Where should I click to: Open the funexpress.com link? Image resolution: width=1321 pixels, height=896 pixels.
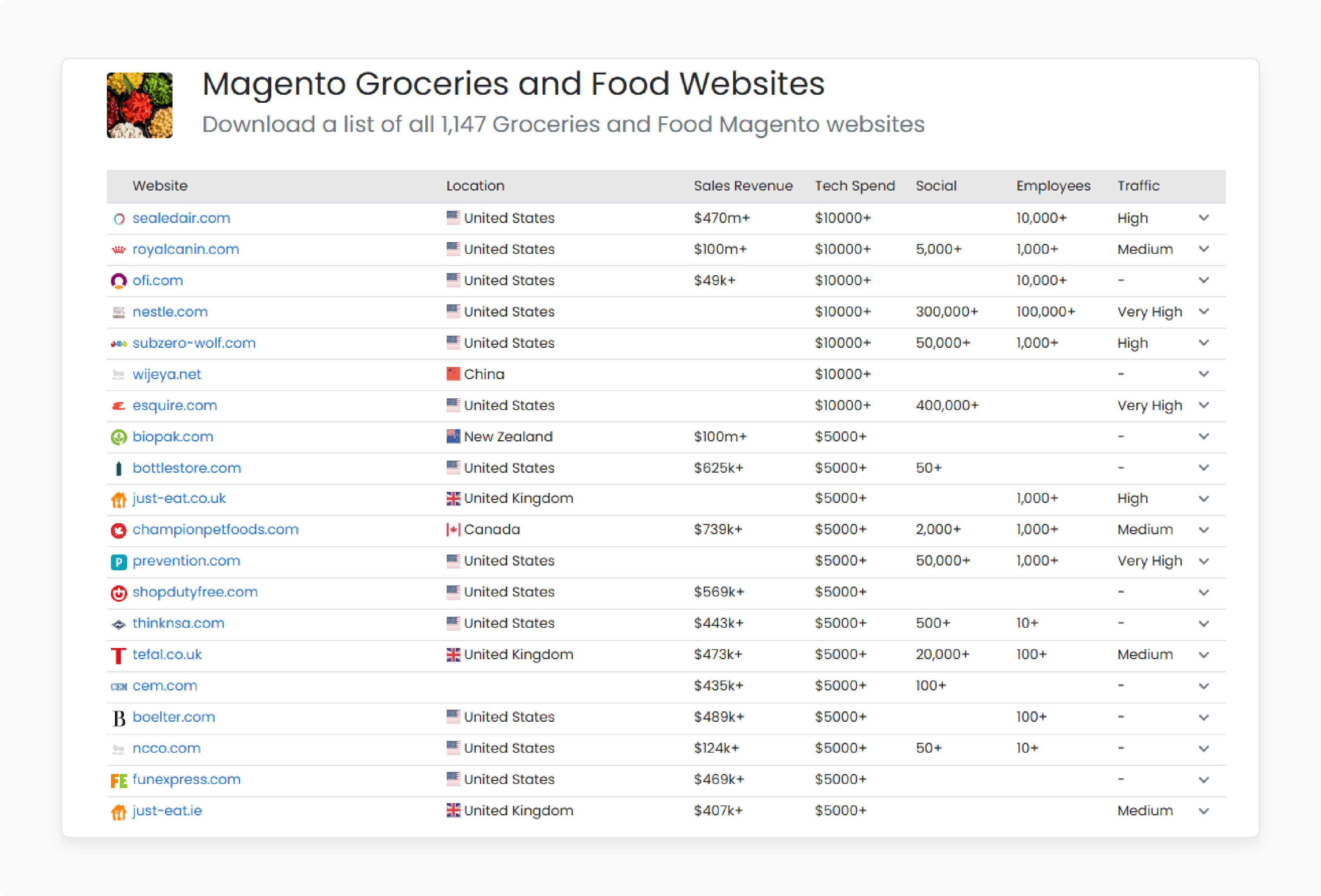point(187,780)
